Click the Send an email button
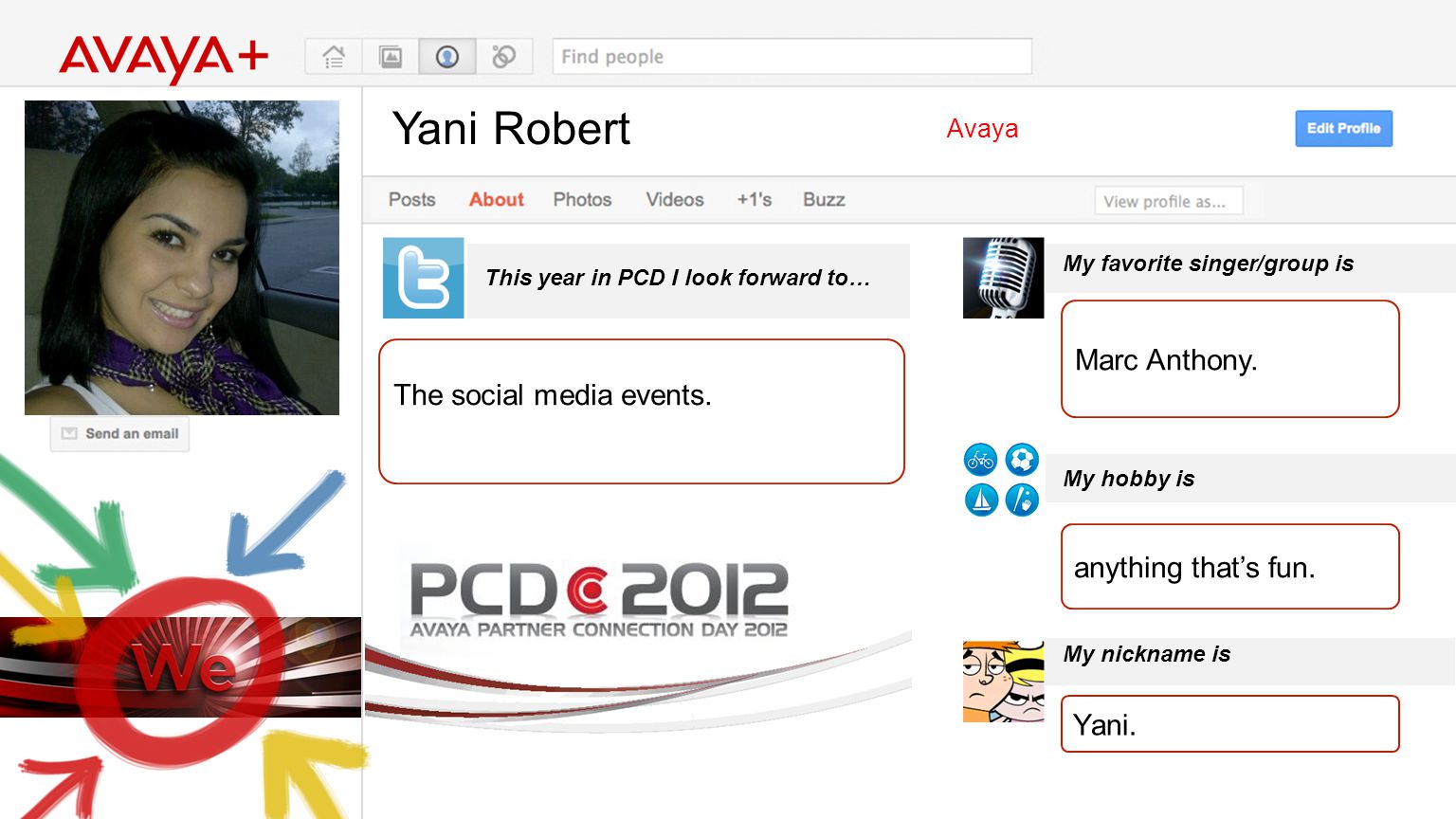Viewport: 1456px width, 819px height. point(119,434)
